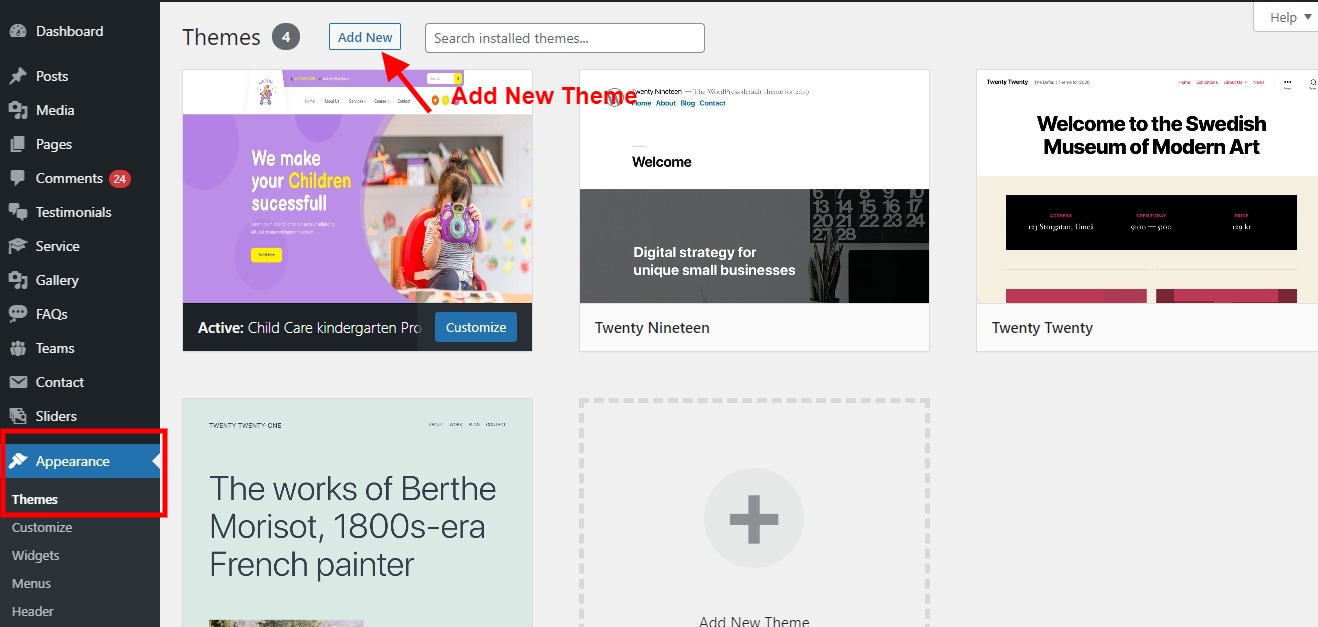Click the Gallery icon in sidebar

[18, 280]
